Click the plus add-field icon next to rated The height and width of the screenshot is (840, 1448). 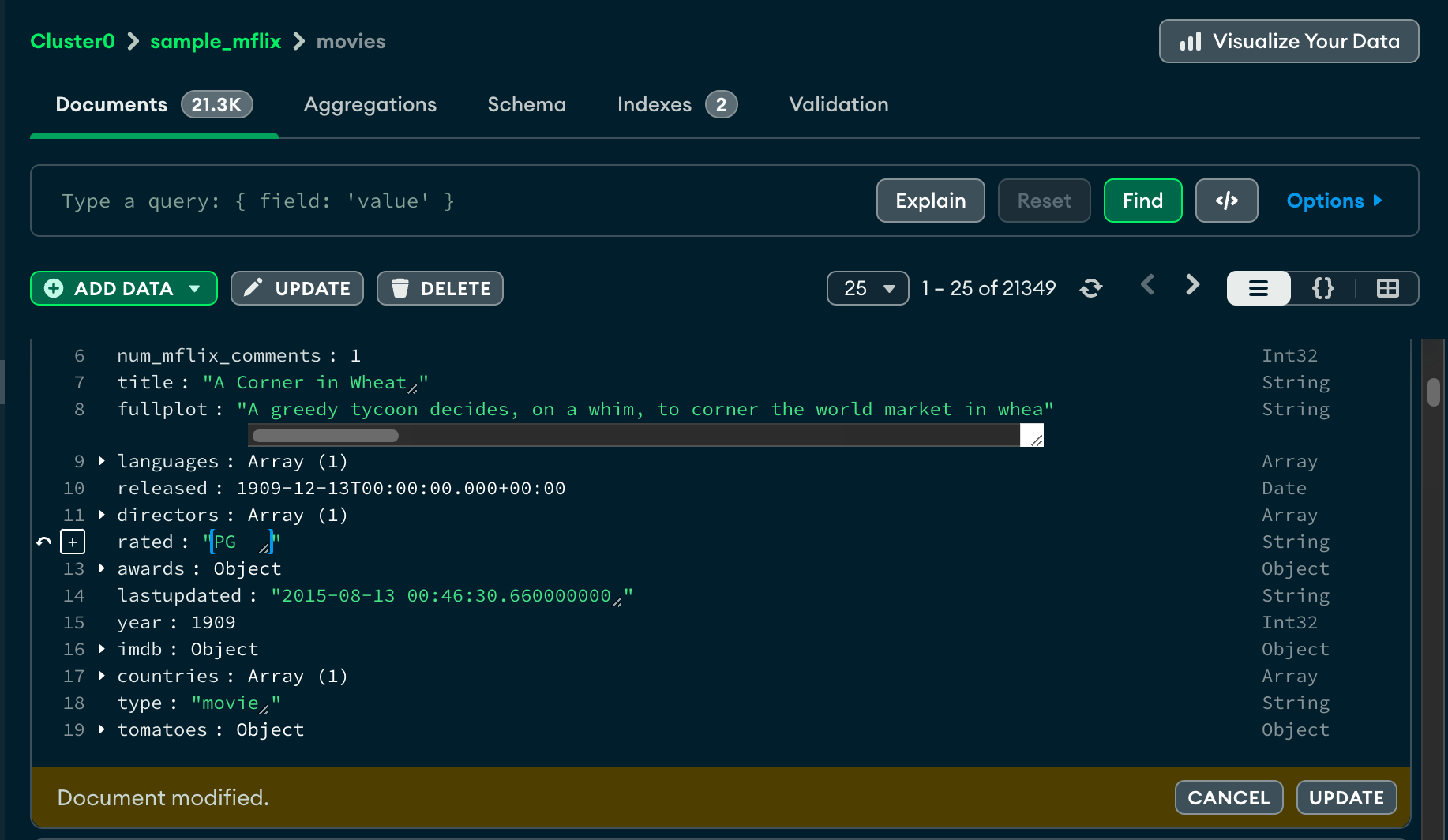coord(73,542)
